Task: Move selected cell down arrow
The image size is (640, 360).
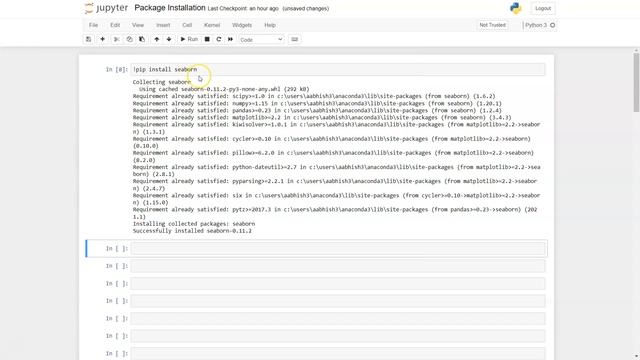Action: (x=169, y=39)
